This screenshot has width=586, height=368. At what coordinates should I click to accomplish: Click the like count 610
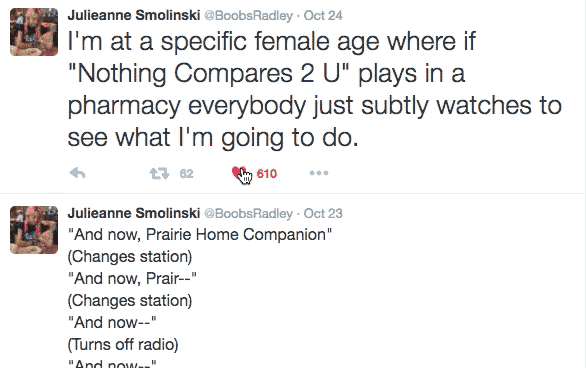pos(266,174)
